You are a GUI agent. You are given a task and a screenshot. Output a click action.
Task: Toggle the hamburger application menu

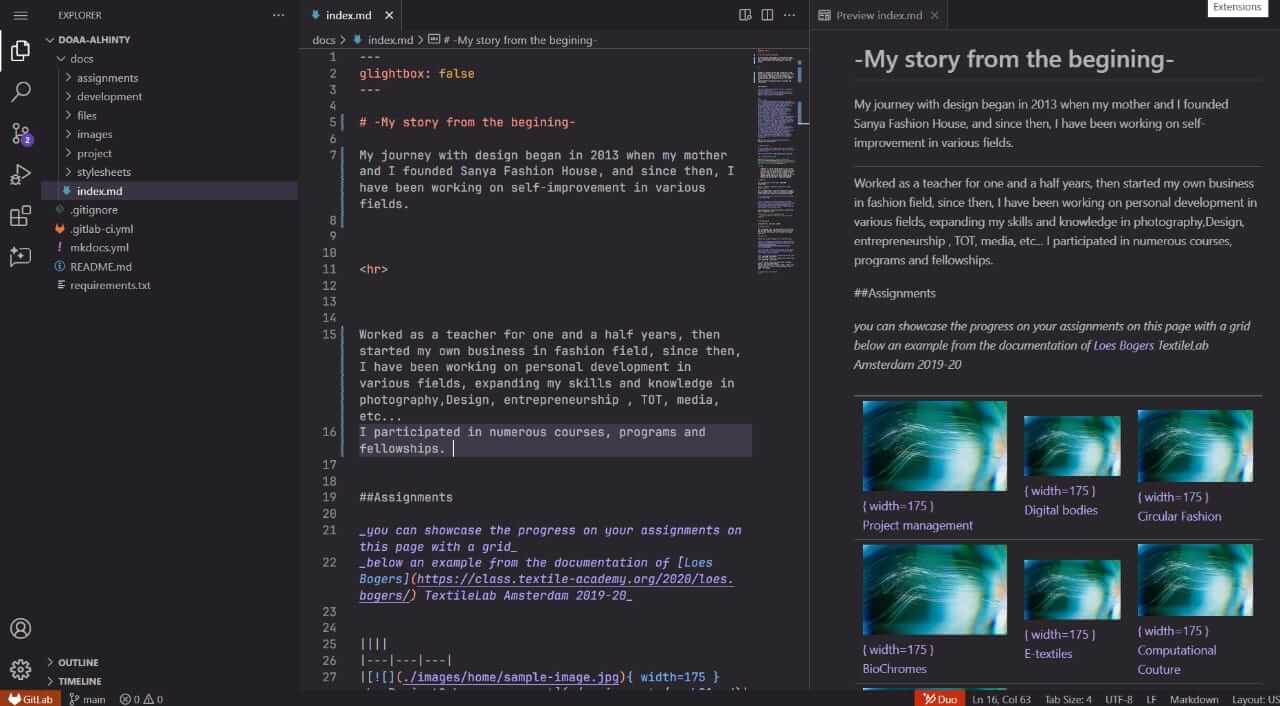tap(20, 15)
